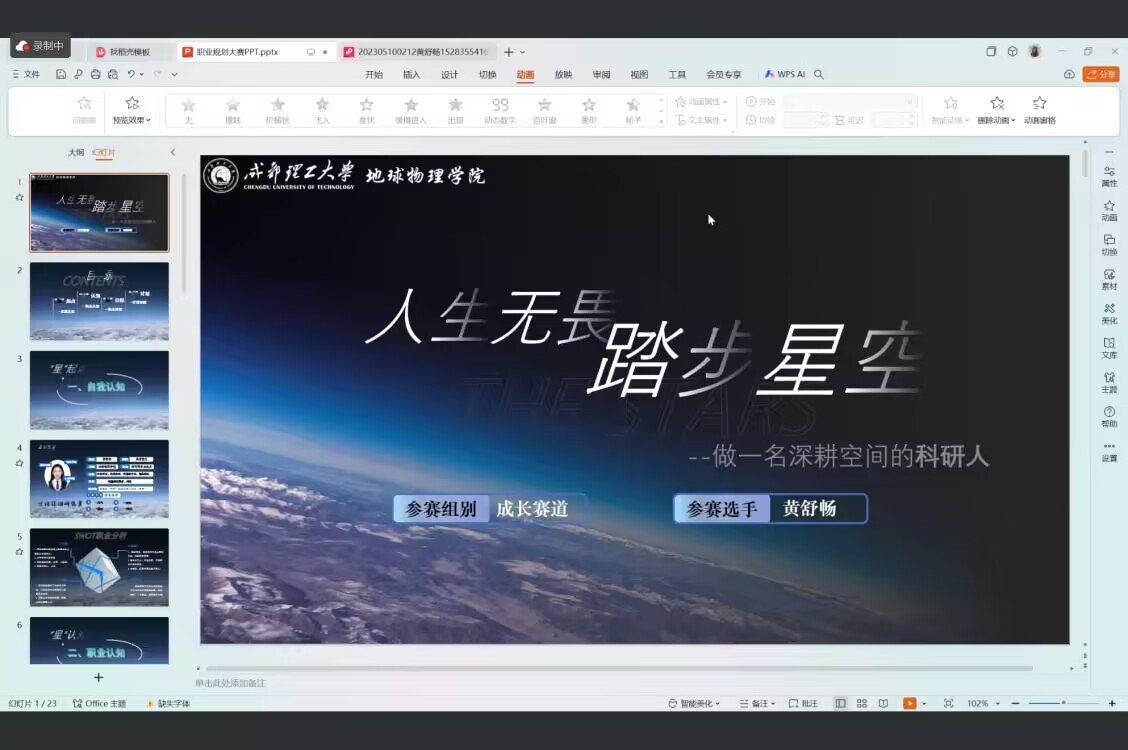1128x750 pixels.
Task: Open the 美化 beautify panel in sidebar
Action: (x=1109, y=314)
